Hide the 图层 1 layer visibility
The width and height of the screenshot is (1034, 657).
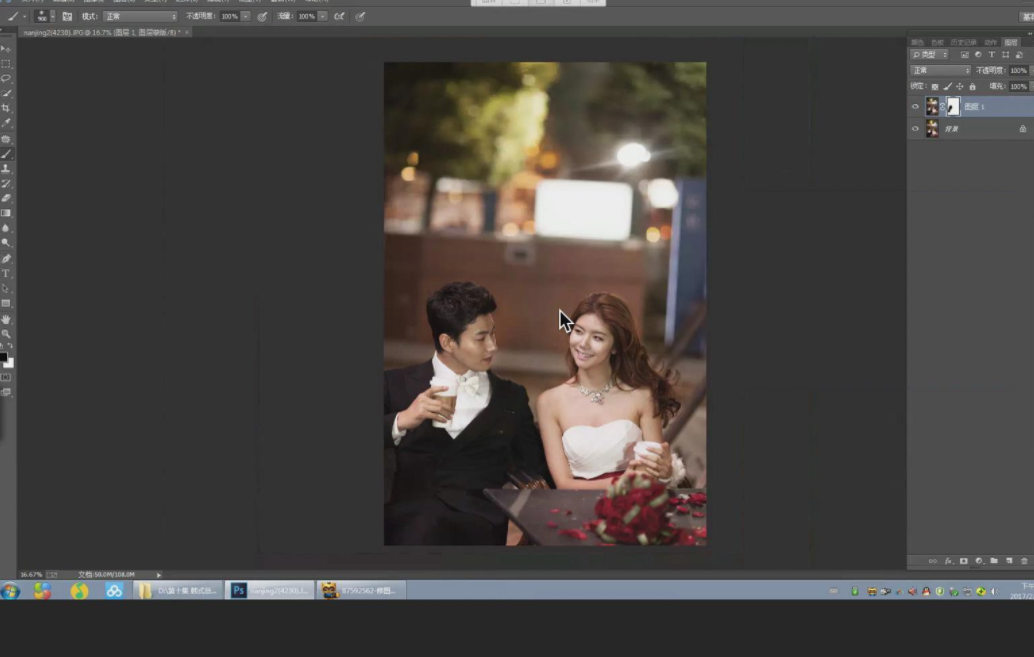(915, 106)
